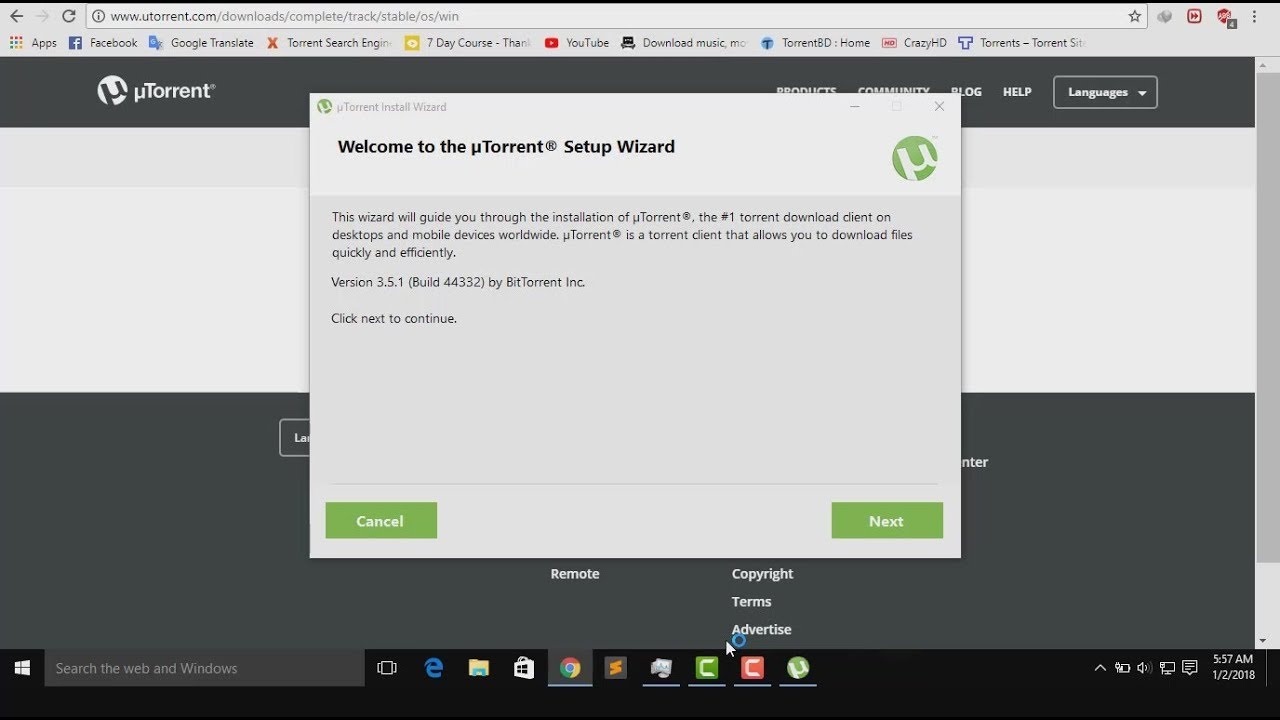This screenshot has width=1280, height=720.
Task: Open the COMMUNITY menu on the µTorrent site
Action: [x=893, y=92]
